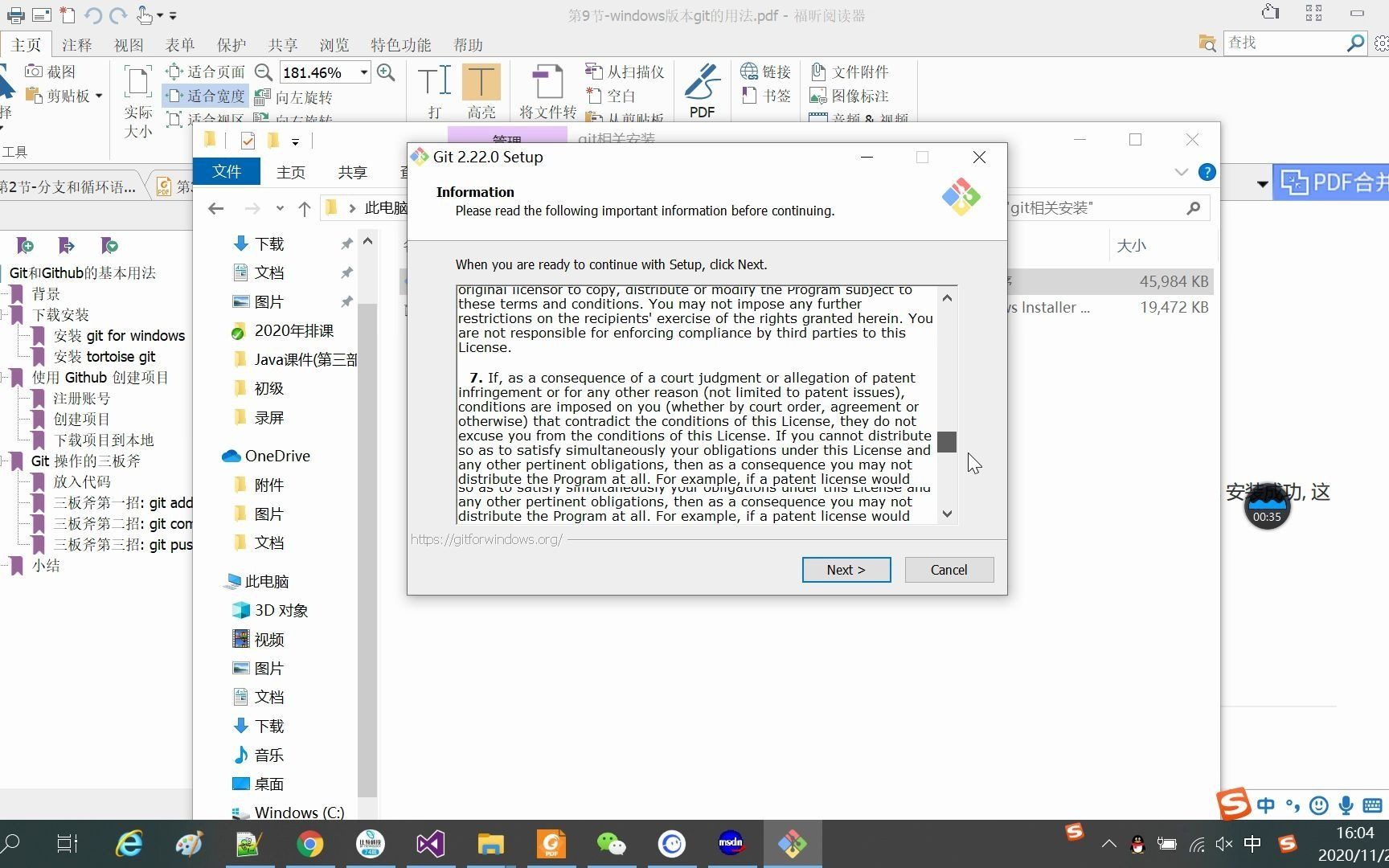This screenshot has width=1389, height=868.
Task: Expand the Explorer ribbon chevron
Action: pos(1181,172)
